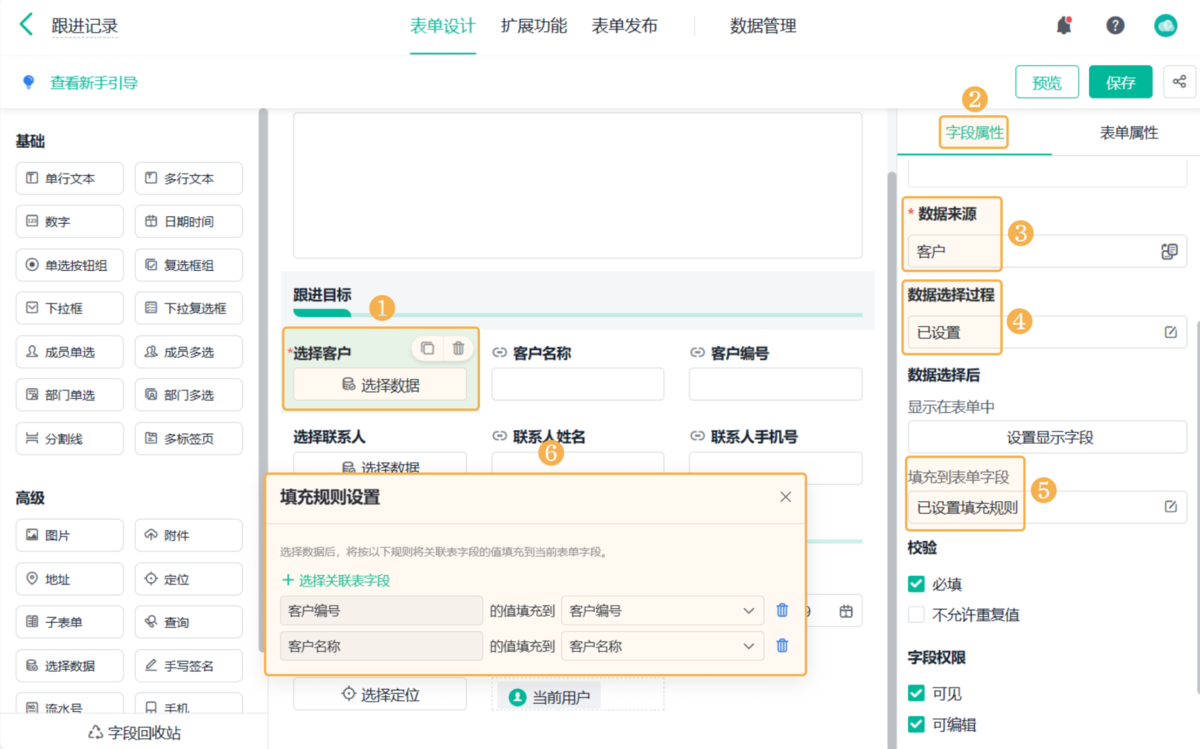The height and width of the screenshot is (749, 1200).
Task: Close the 填充规则设置 dialog
Action: point(785,497)
